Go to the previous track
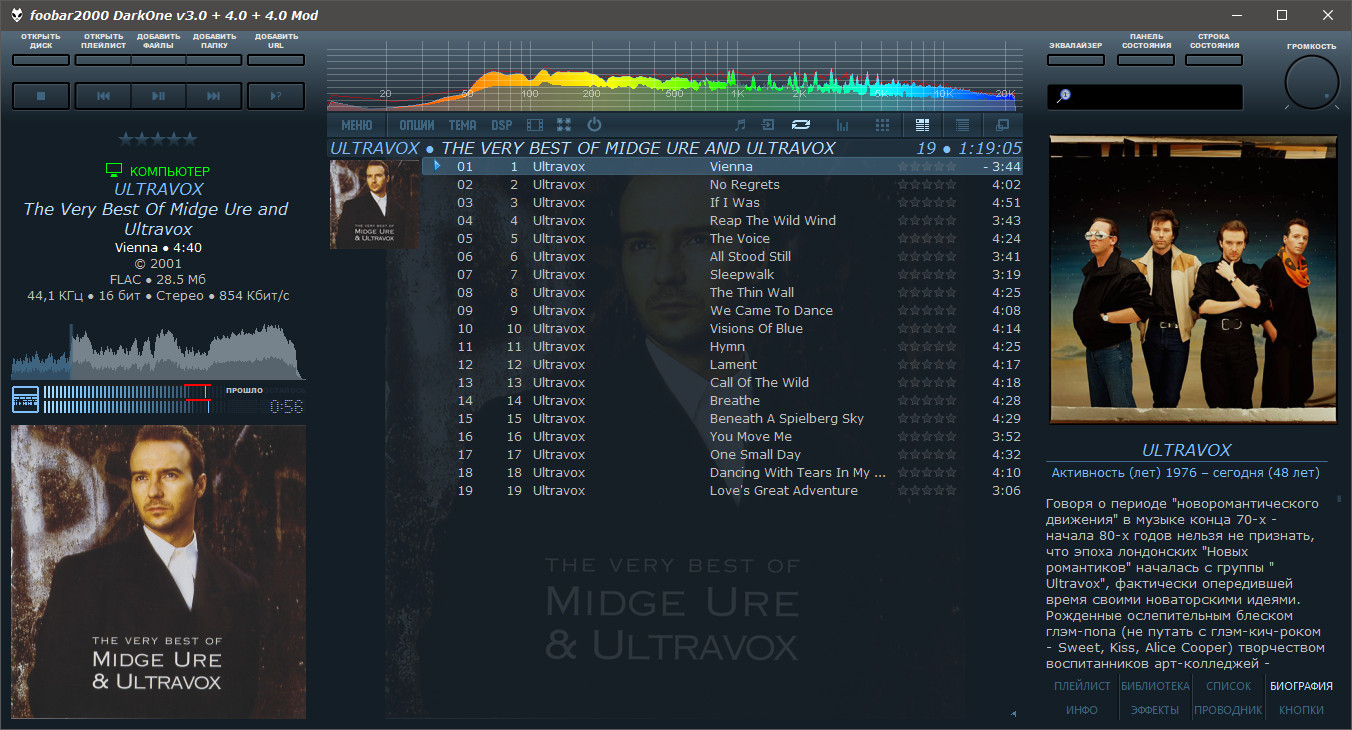 point(103,96)
